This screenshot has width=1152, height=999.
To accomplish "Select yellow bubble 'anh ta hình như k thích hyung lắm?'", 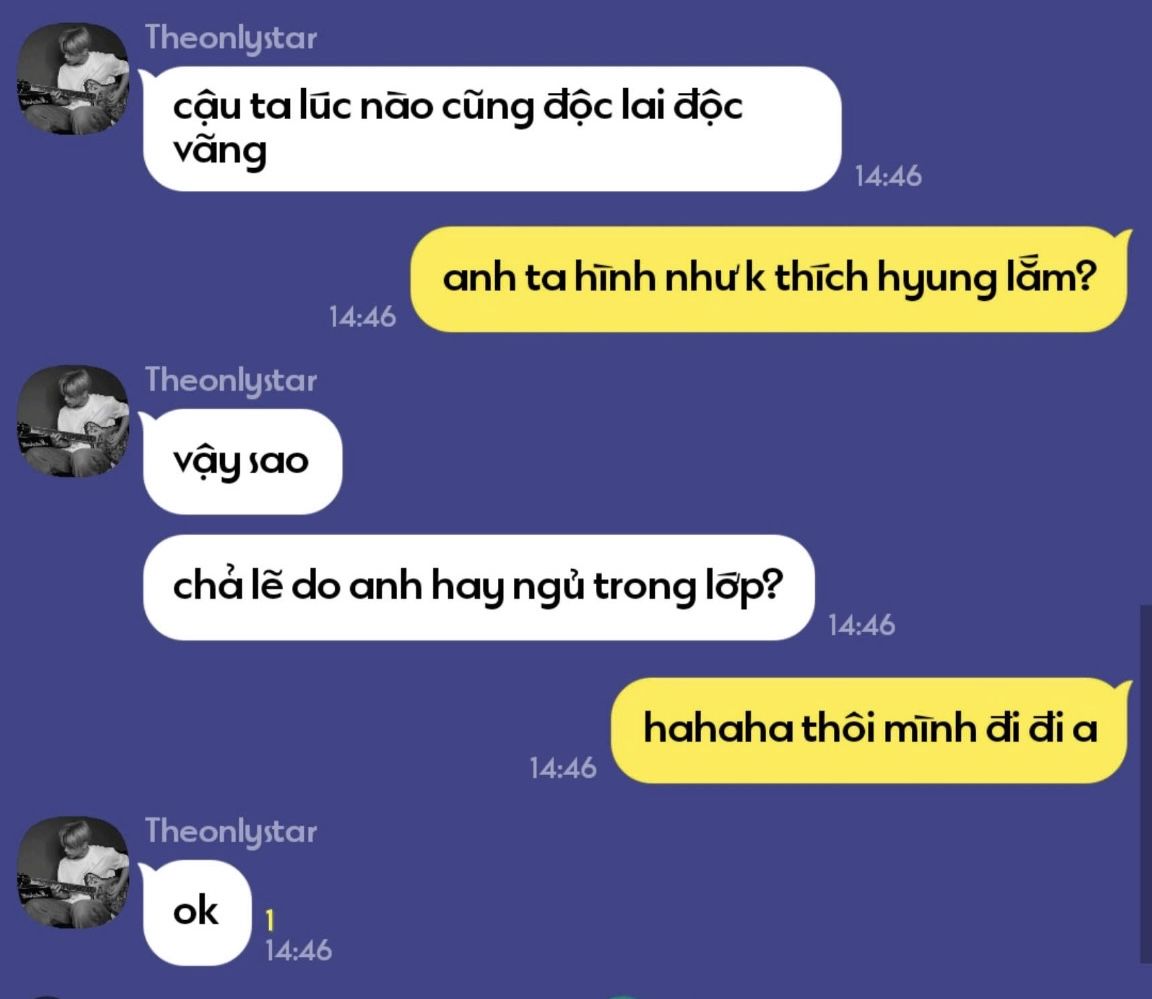I will coord(769,279).
